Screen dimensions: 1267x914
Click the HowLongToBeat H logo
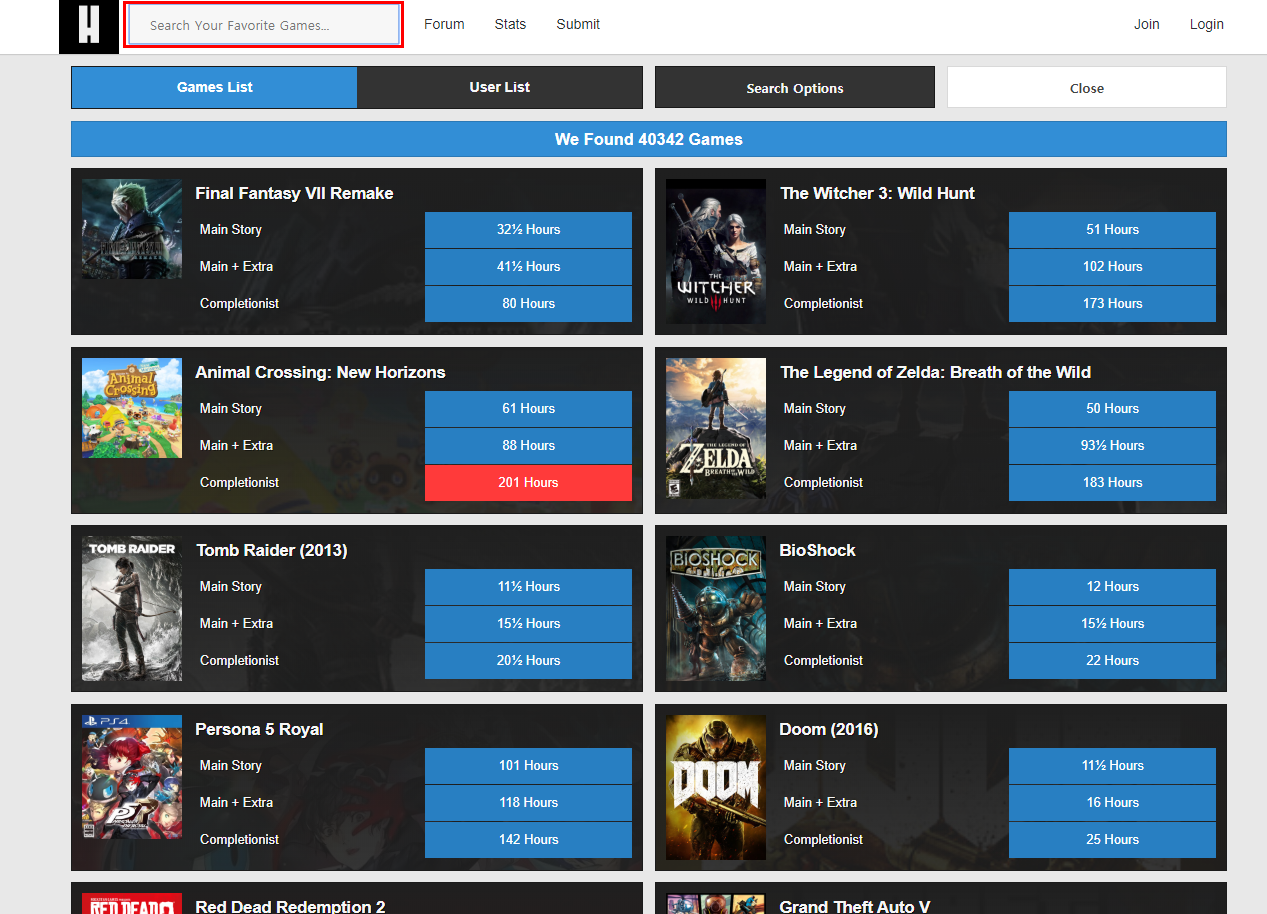[89, 26]
